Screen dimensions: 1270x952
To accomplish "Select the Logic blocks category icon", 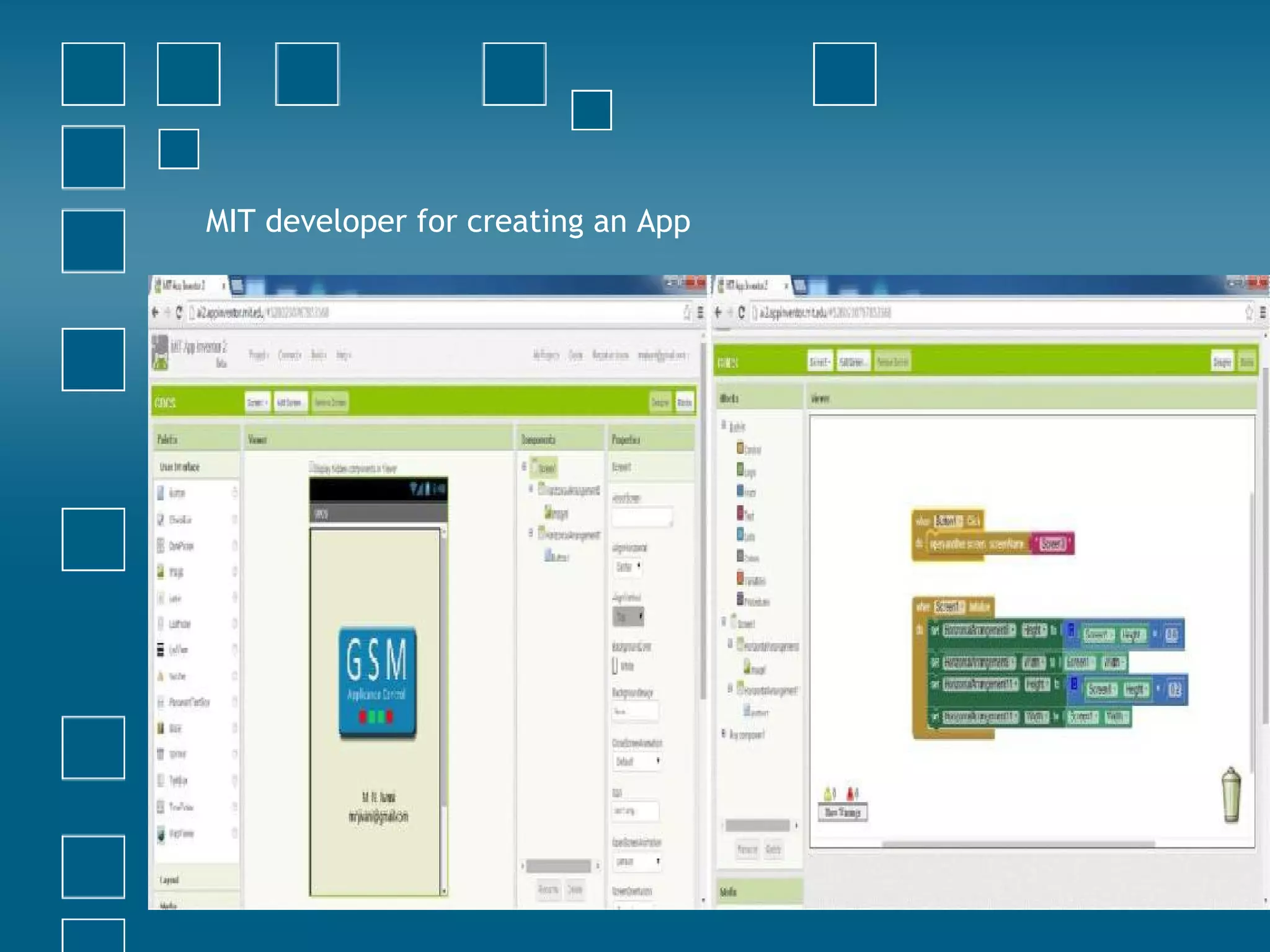I will (740, 470).
